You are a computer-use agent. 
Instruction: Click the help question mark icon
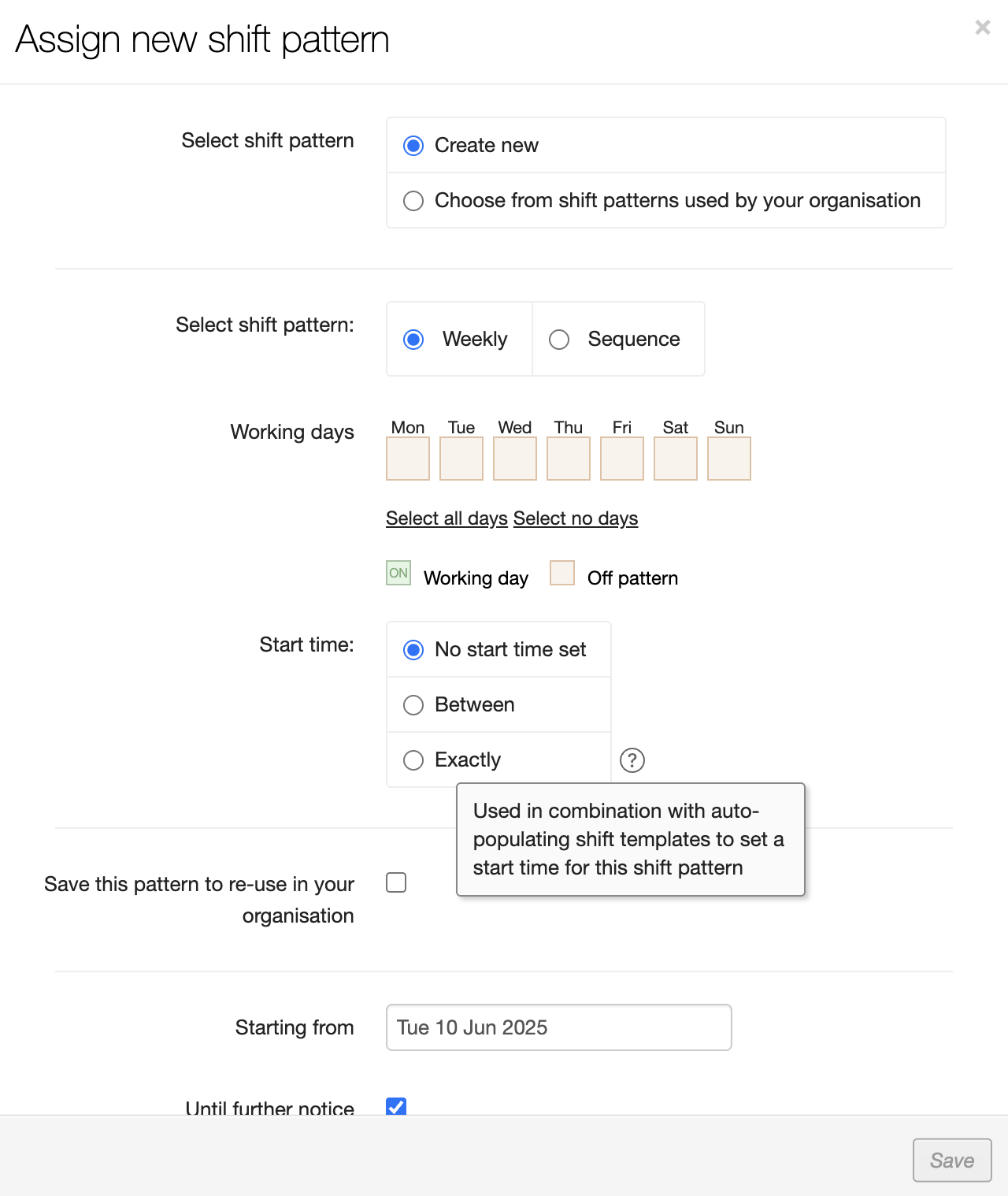[x=632, y=760]
